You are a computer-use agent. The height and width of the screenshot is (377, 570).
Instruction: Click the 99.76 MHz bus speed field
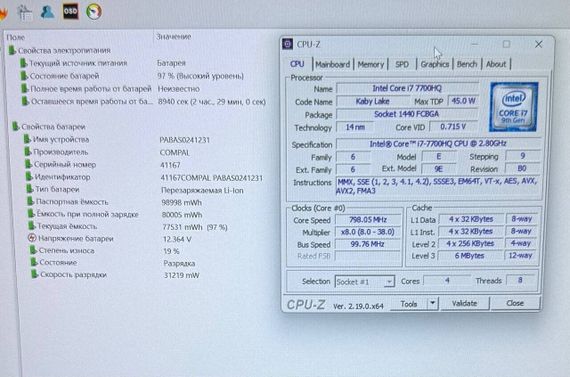click(368, 244)
